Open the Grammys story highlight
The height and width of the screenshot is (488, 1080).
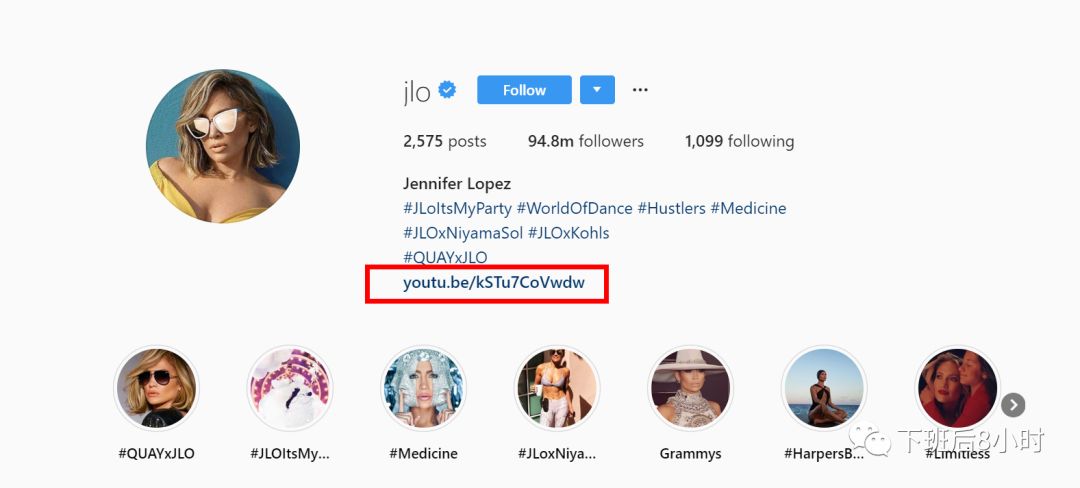[x=690, y=389]
